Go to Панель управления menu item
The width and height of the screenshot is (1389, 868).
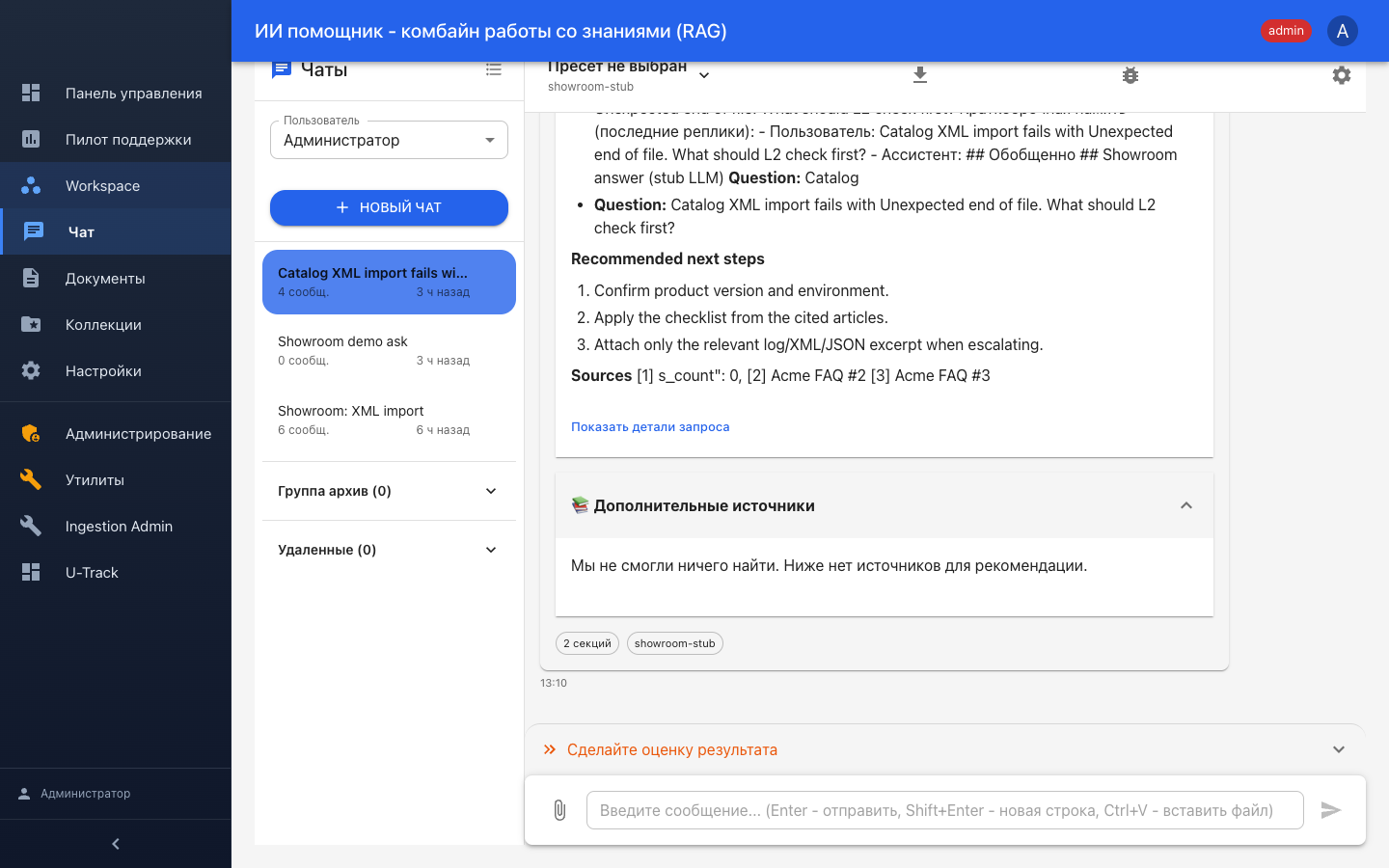(x=116, y=93)
